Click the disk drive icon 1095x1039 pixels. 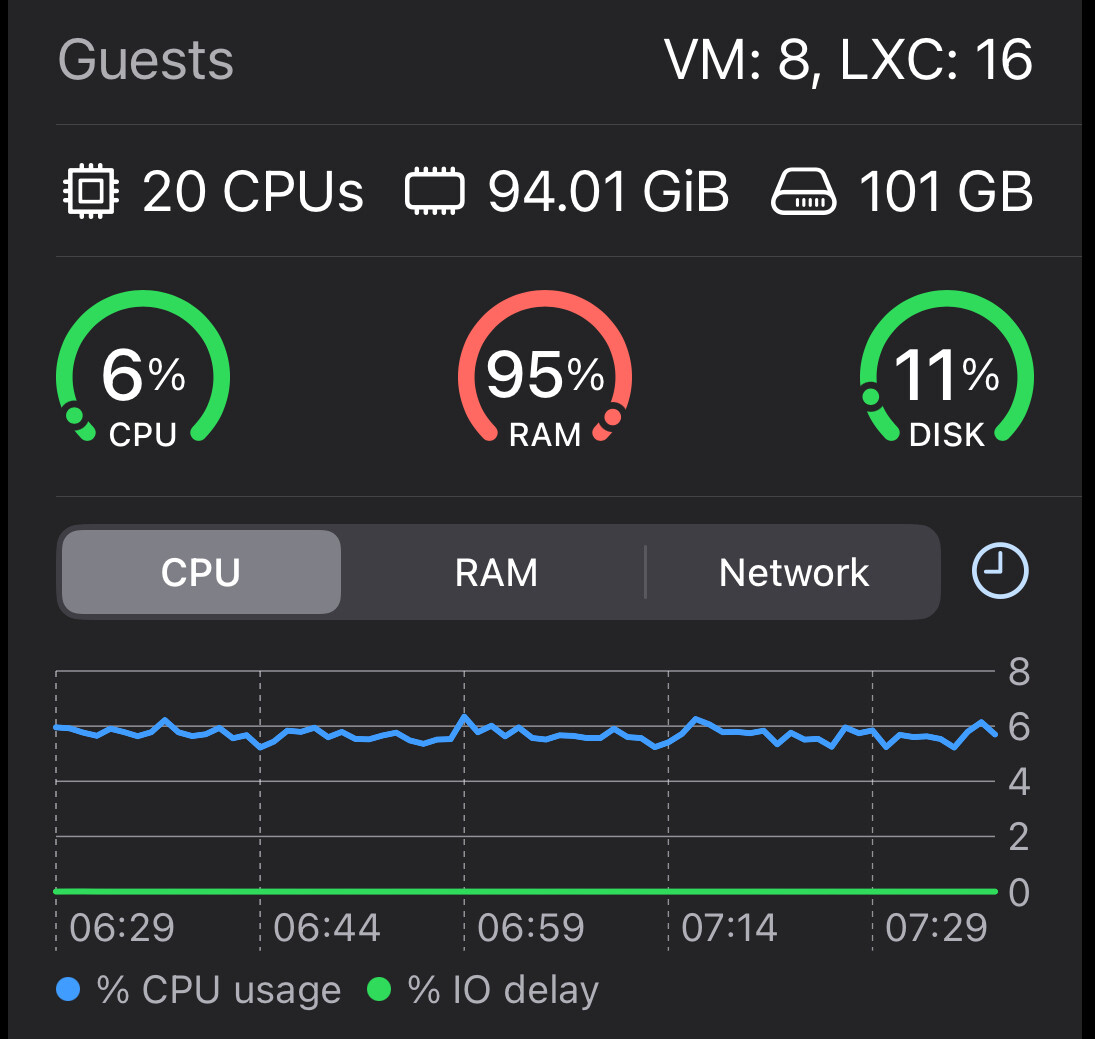point(803,192)
